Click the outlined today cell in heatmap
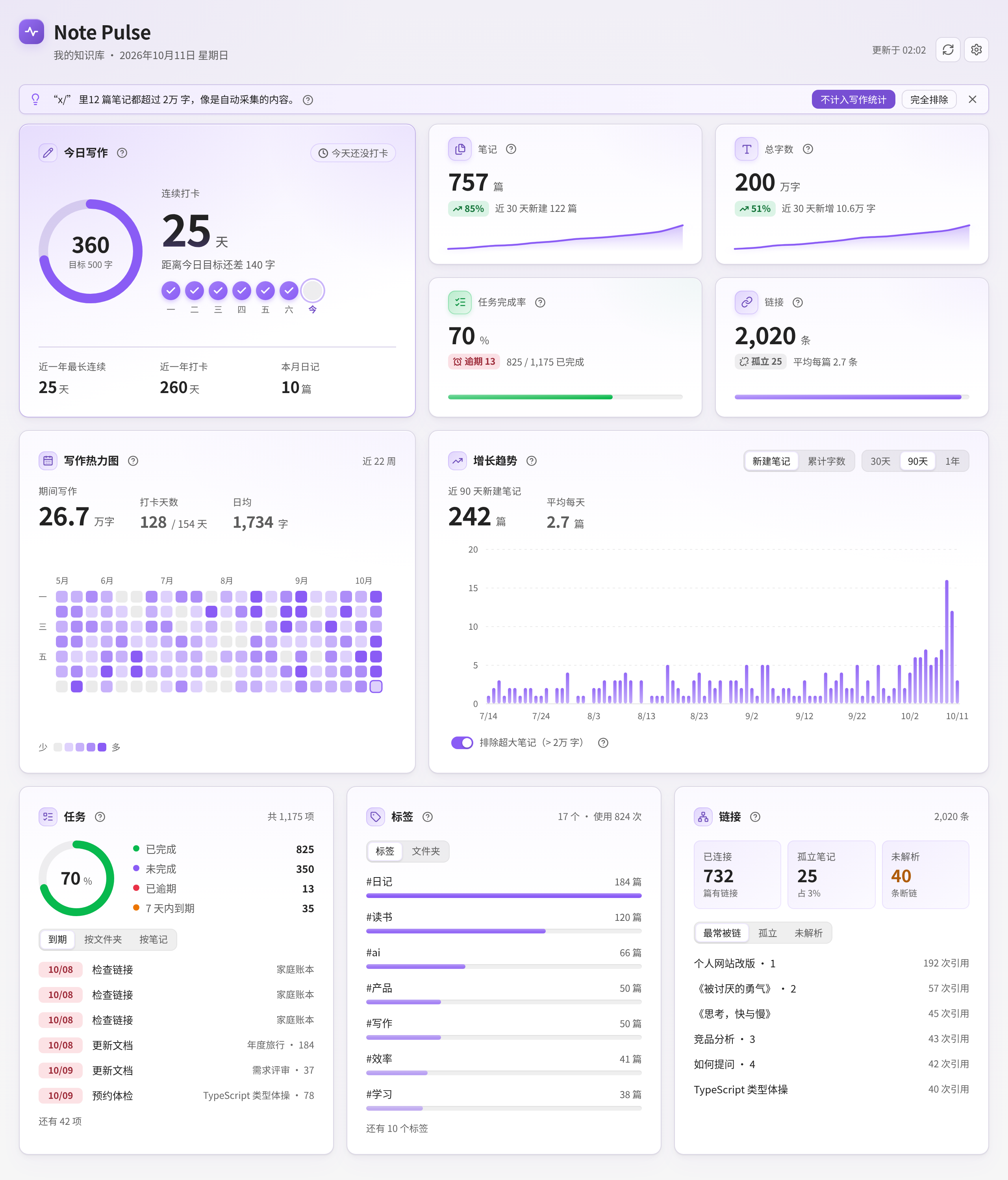The image size is (1008, 1180). click(376, 686)
